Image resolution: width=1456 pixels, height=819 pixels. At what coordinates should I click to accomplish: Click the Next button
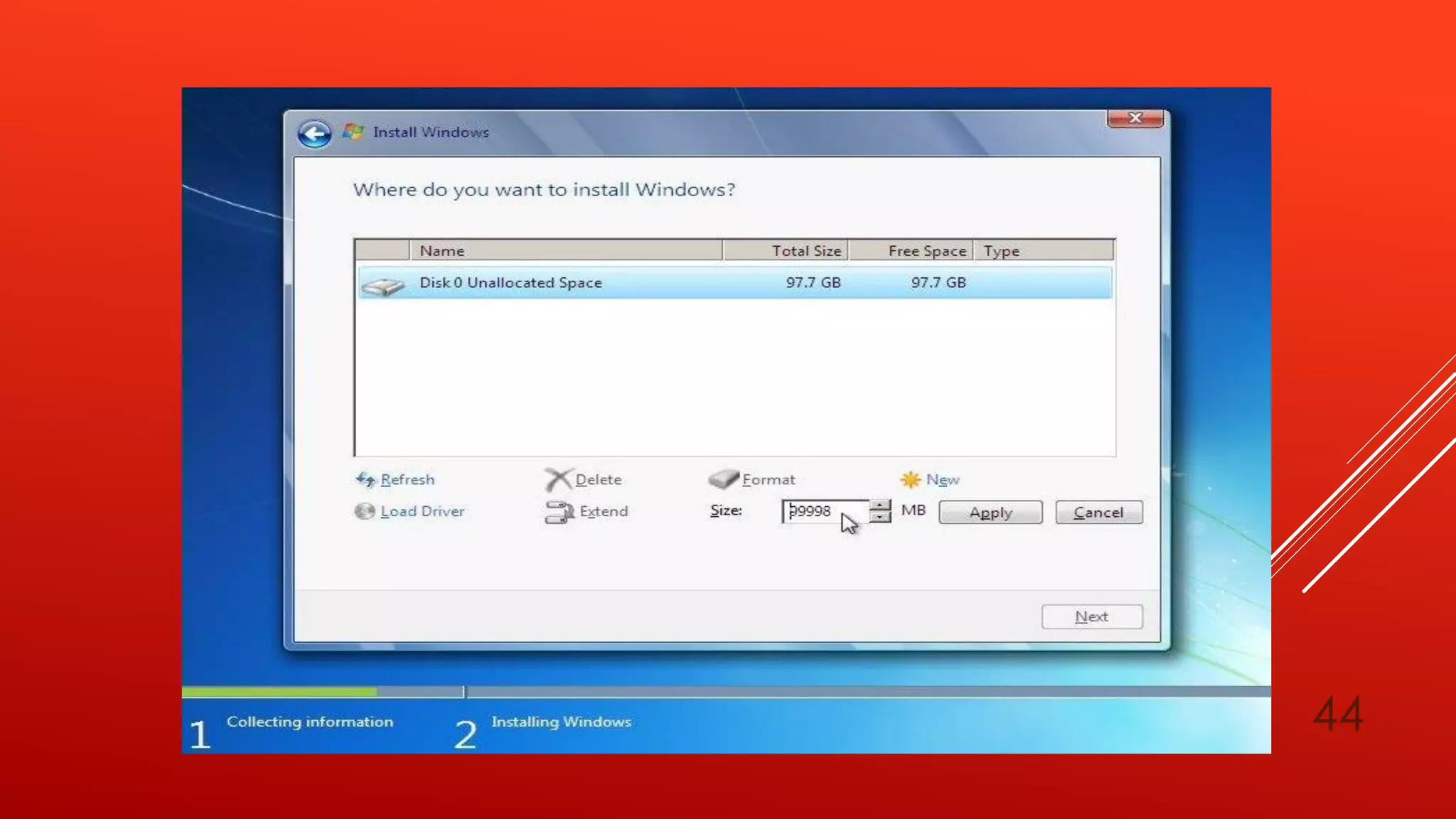1091,616
